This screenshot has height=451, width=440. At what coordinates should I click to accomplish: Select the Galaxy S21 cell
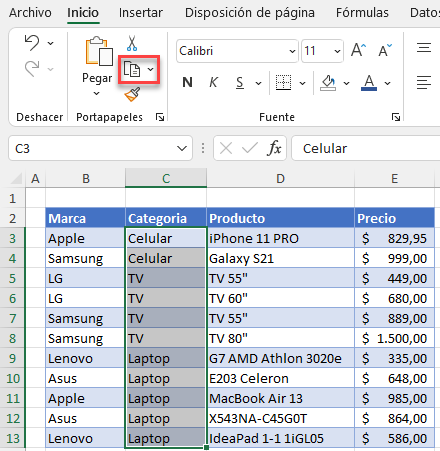280,259
